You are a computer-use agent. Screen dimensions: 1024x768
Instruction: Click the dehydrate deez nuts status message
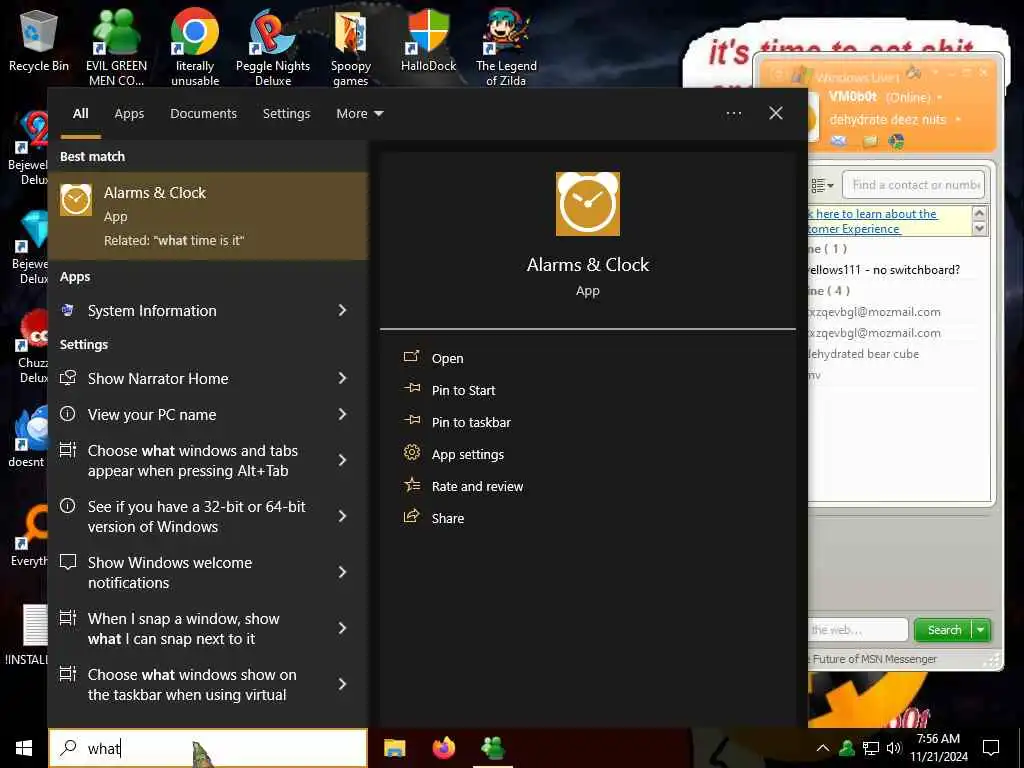[x=888, y=120]
